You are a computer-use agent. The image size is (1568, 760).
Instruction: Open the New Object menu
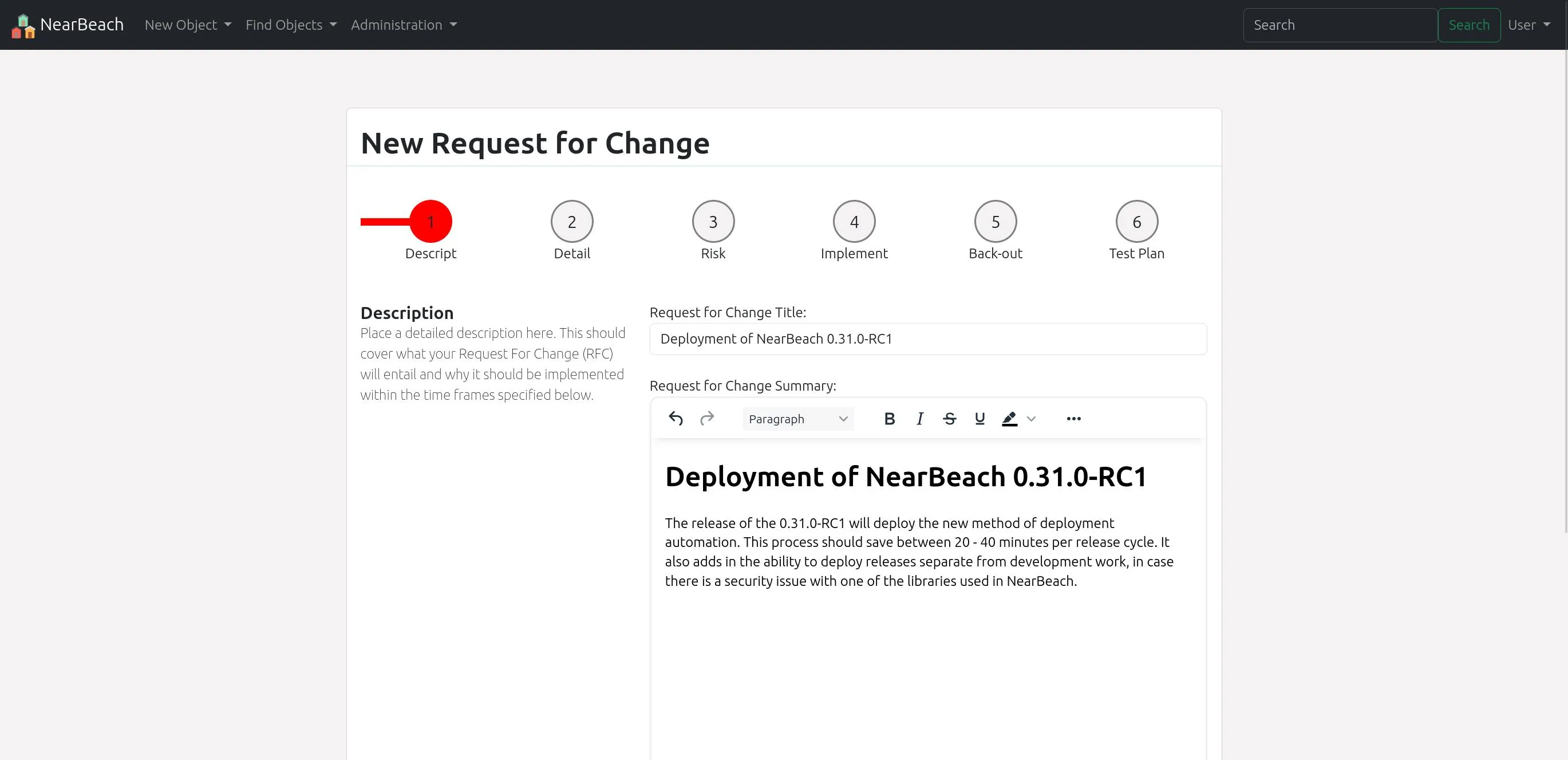pos(187,25)
